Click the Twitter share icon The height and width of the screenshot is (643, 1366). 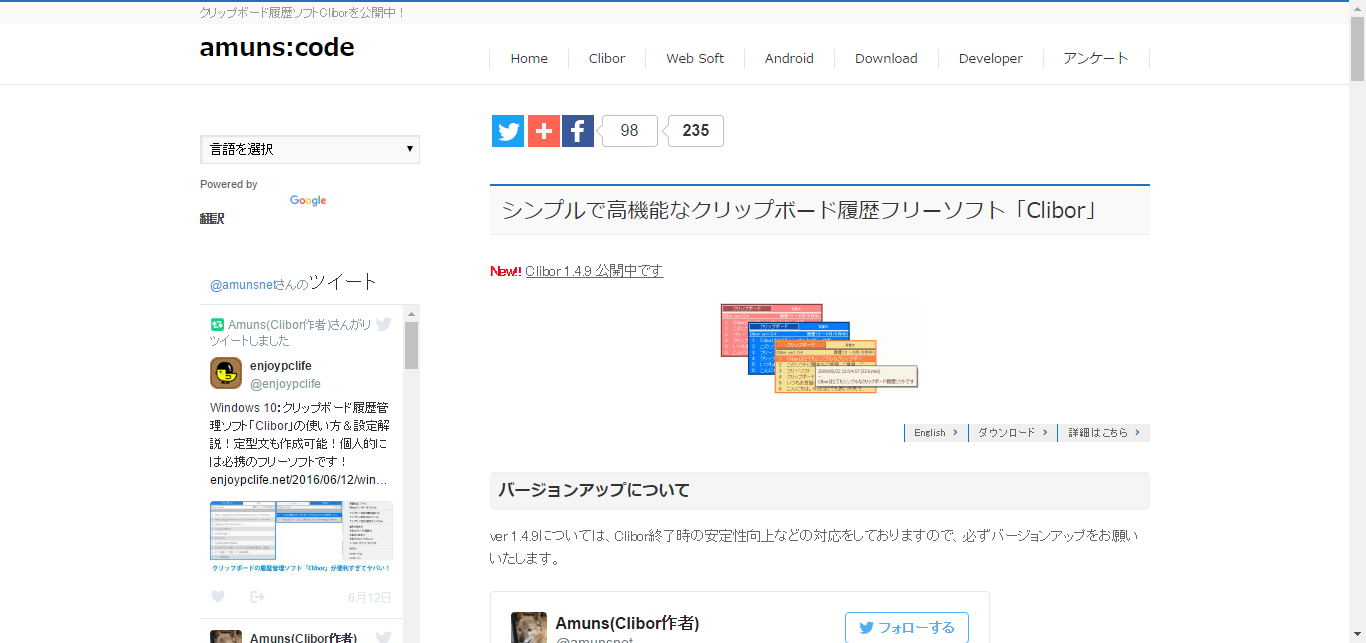pos(508,131)
